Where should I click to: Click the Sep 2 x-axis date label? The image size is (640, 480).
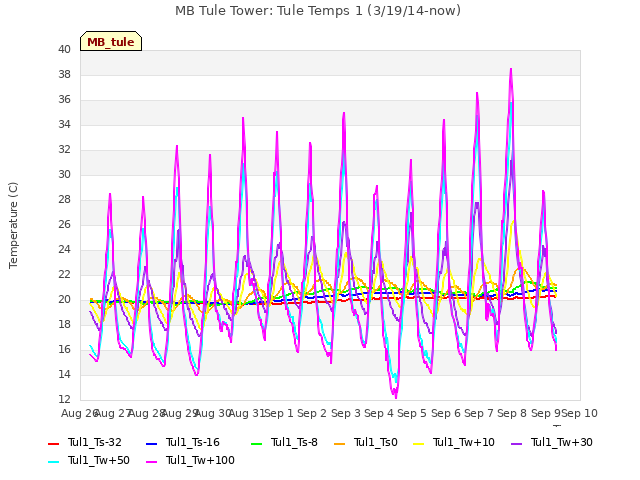[312, 413]
